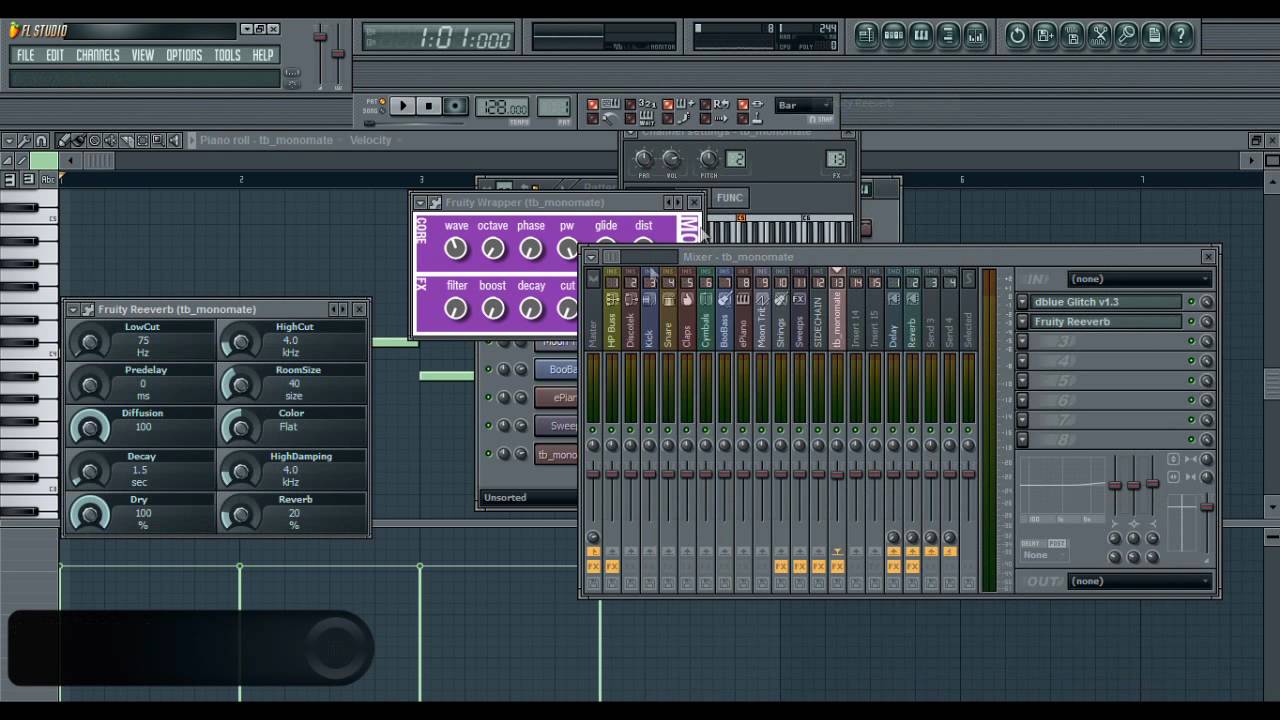
Task: Click the piano roll wrench tools icon
Action: coord(25,140)
